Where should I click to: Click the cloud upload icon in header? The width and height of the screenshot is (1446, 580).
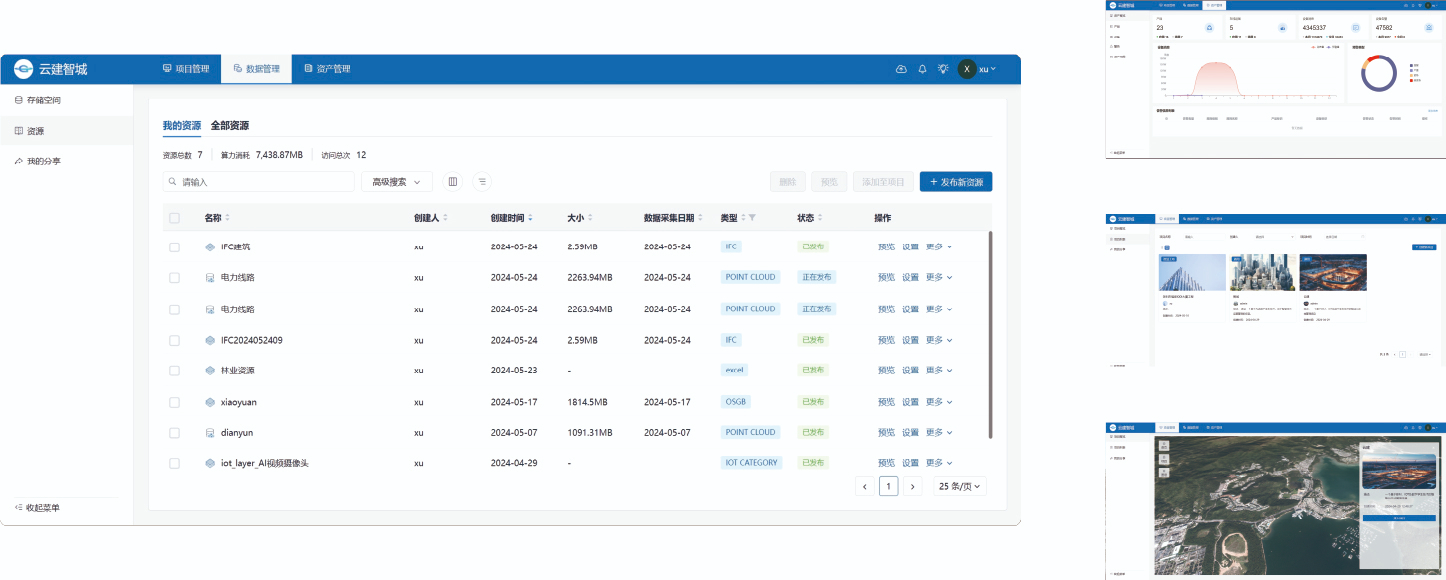coord(901,69)
